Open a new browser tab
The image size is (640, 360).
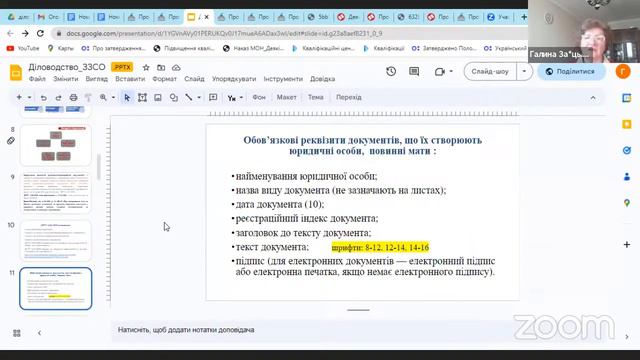tap(523, 17)
